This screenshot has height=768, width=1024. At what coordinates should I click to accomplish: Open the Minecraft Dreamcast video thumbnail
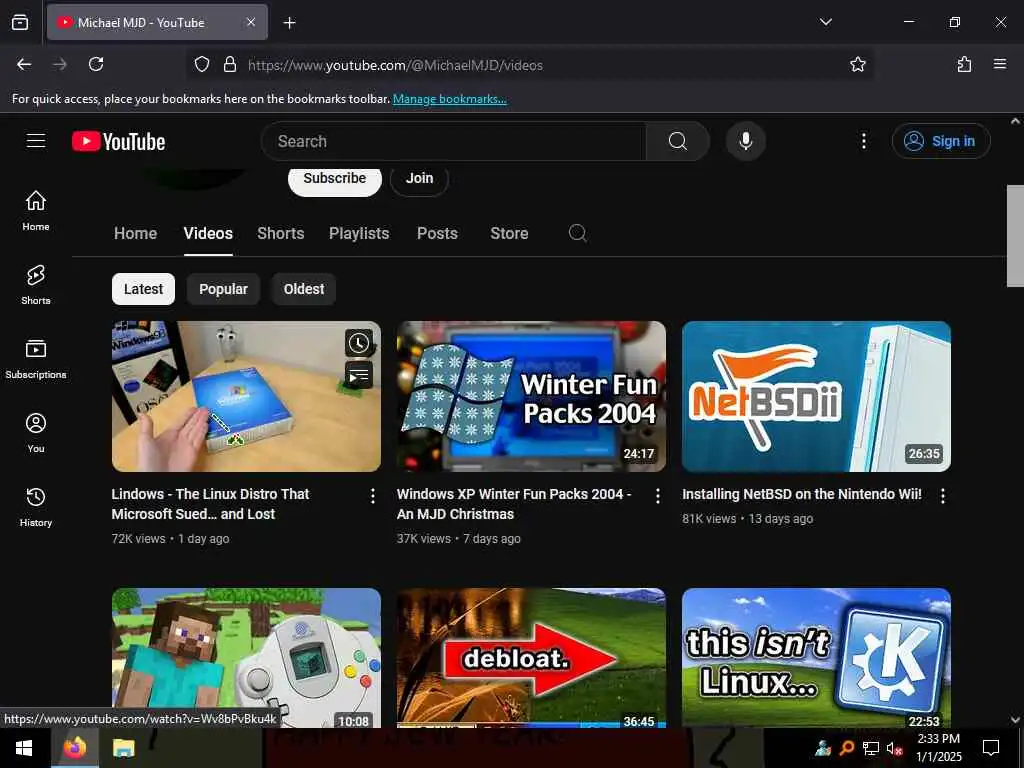[x=246, y=658]
